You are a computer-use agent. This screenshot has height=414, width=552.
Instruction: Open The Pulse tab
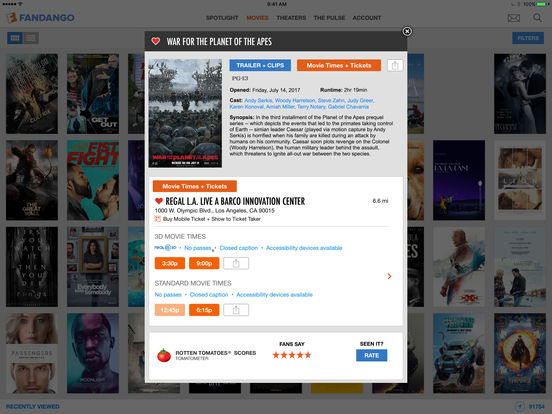pos(329,18)
